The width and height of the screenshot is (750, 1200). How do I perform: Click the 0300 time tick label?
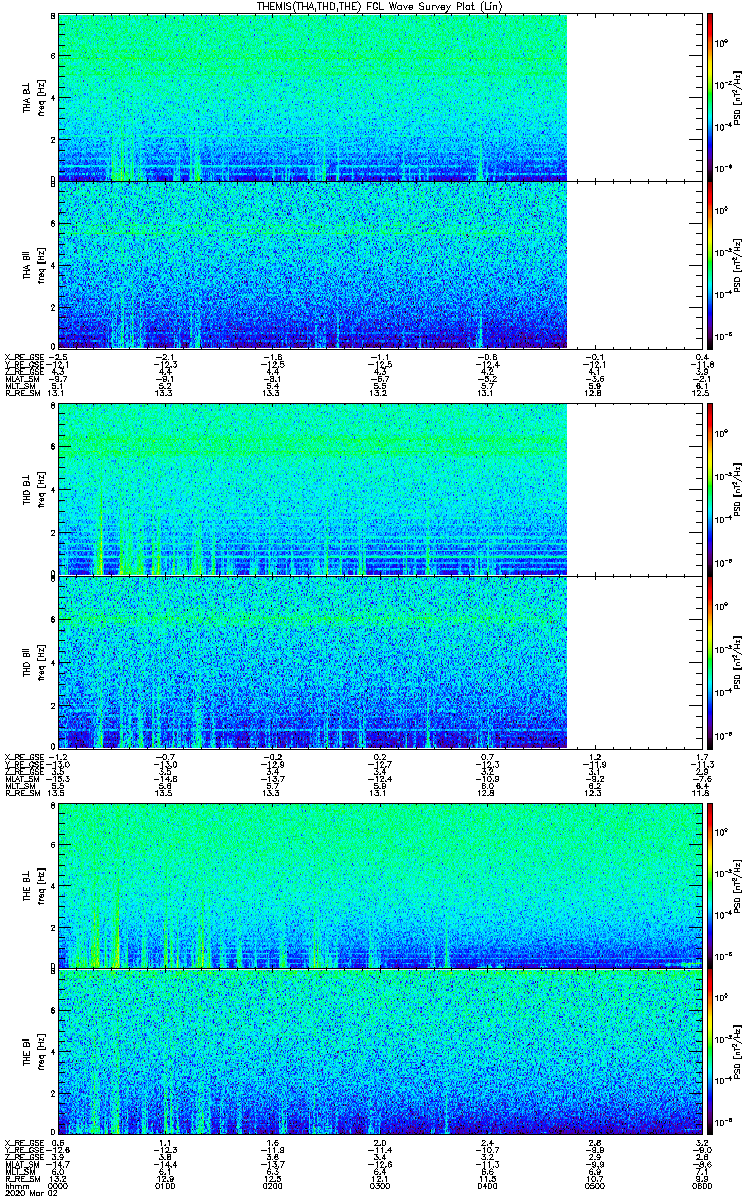(379, 1185)
